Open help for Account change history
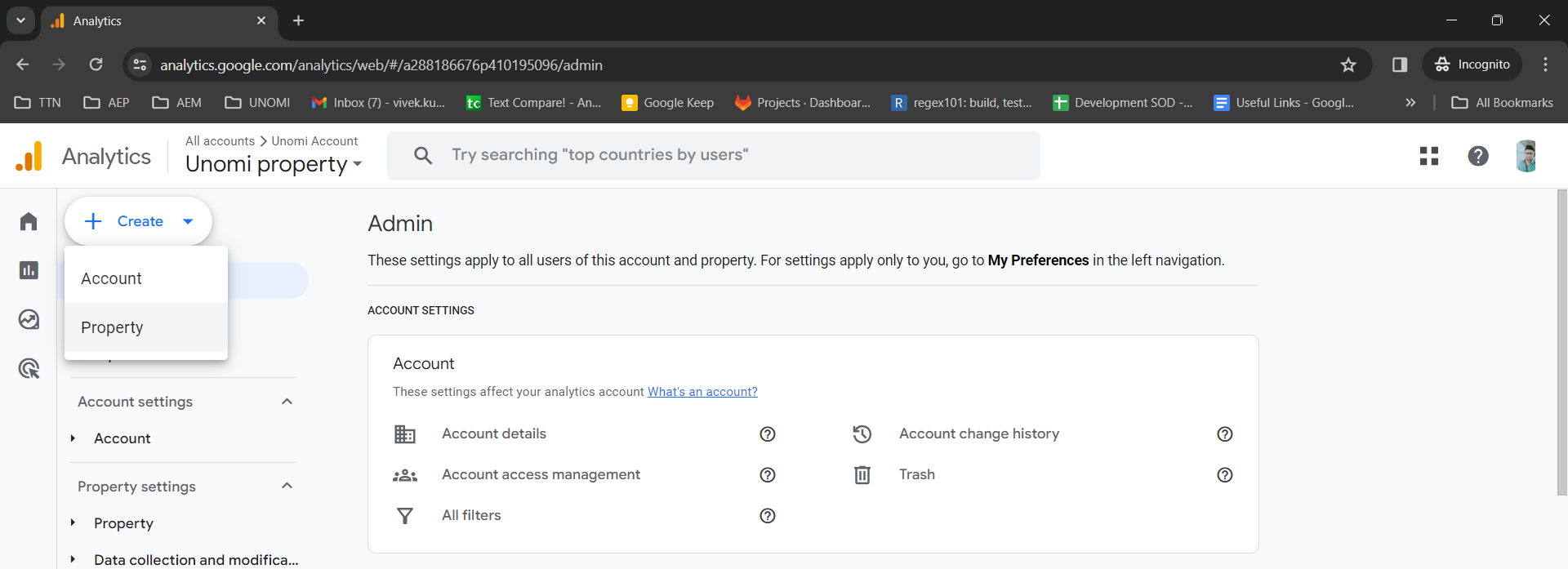 coord(1225,434)
